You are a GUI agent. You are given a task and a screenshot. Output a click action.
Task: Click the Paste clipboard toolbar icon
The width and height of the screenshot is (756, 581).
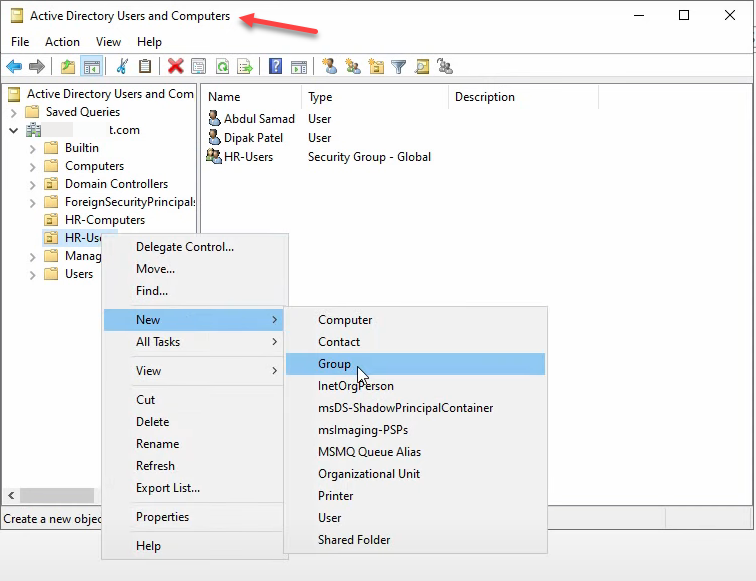coord(145,66)
